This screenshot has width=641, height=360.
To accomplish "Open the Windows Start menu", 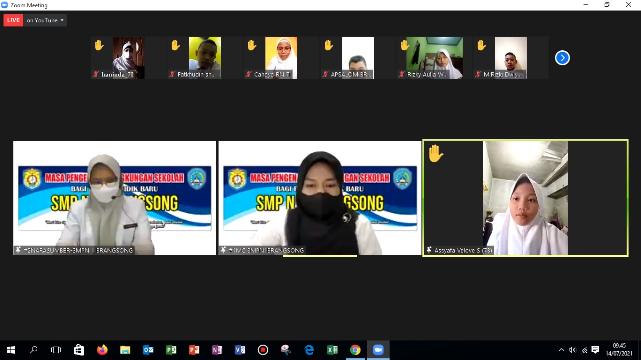I will [x=11, y=350].
